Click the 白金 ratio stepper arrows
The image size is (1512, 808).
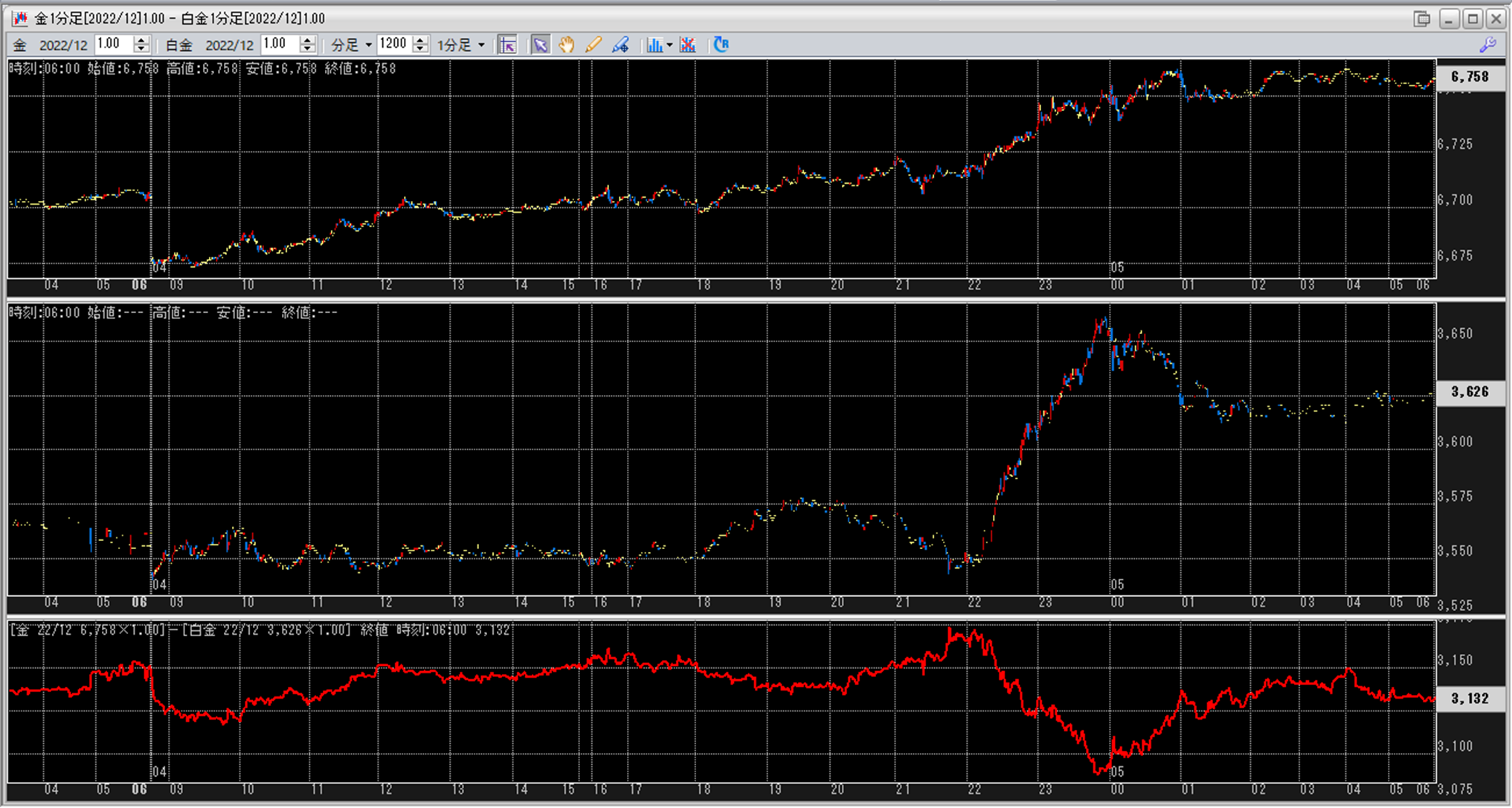(x=308, y=45)
